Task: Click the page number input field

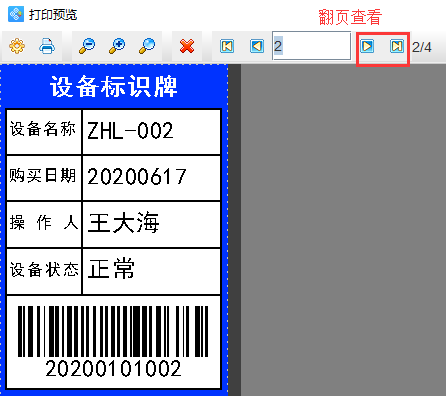Action: click(x=312, y=46)
